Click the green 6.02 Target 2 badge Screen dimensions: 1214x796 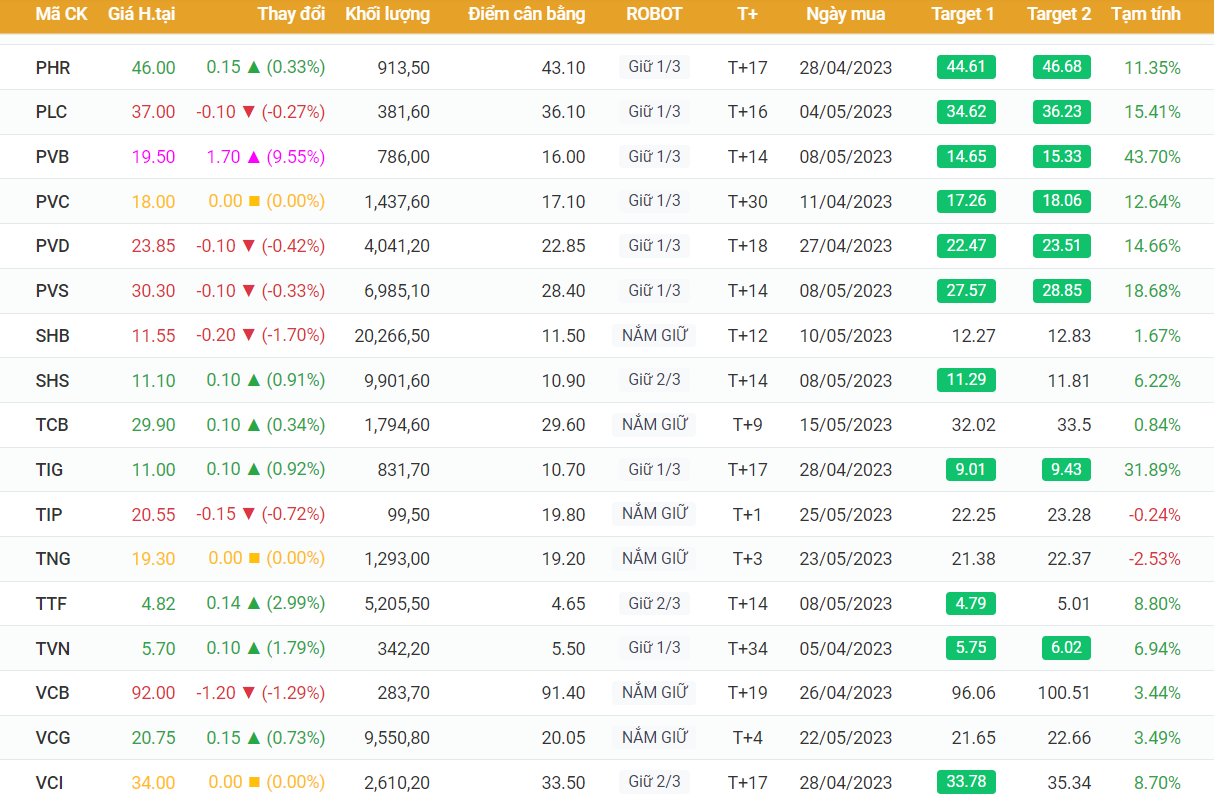[x=1061, y=647]
